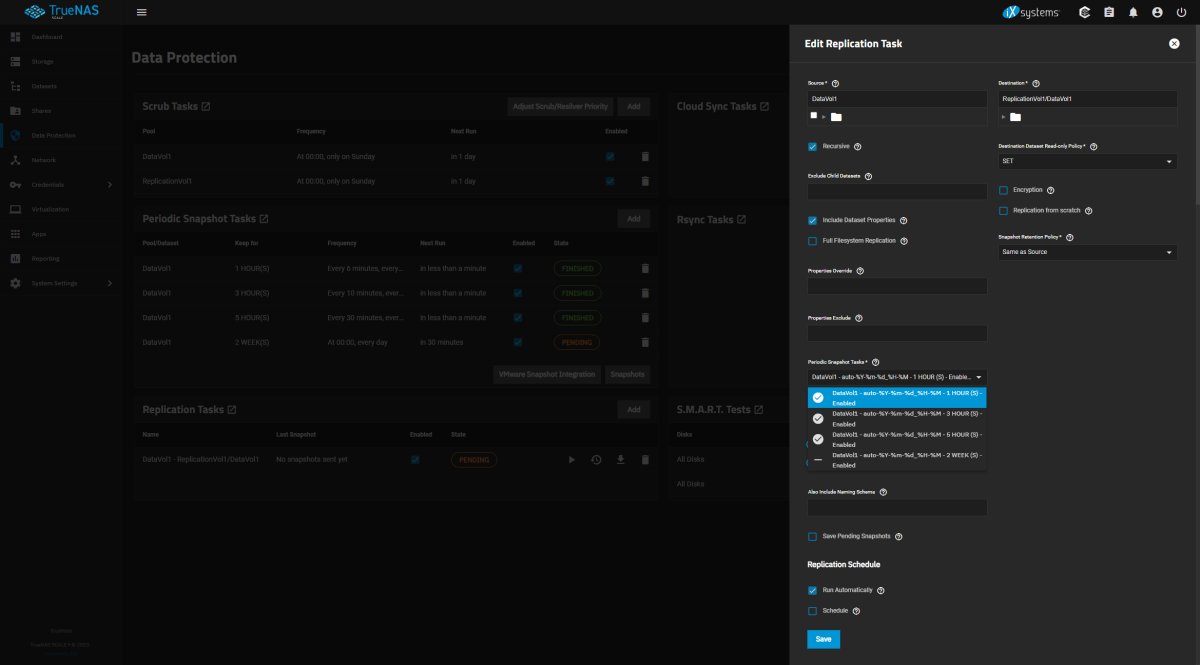Show help for Properties Exclude
Screen dimensions: 1200x665
pyautogui.click(x=858, y=318)
